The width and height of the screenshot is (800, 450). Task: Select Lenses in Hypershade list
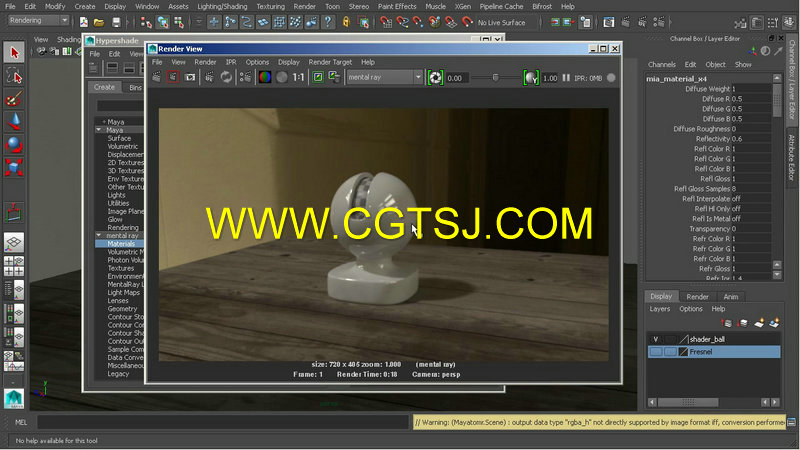coord(118,301)
